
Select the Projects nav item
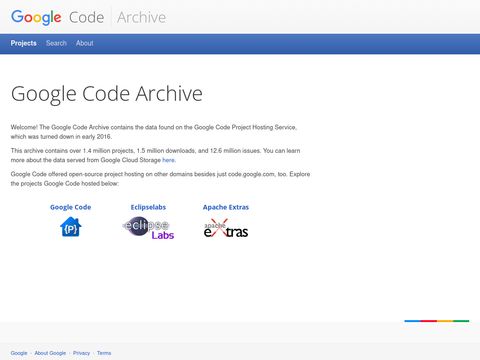pyautogui.click(x=23, y=43)
